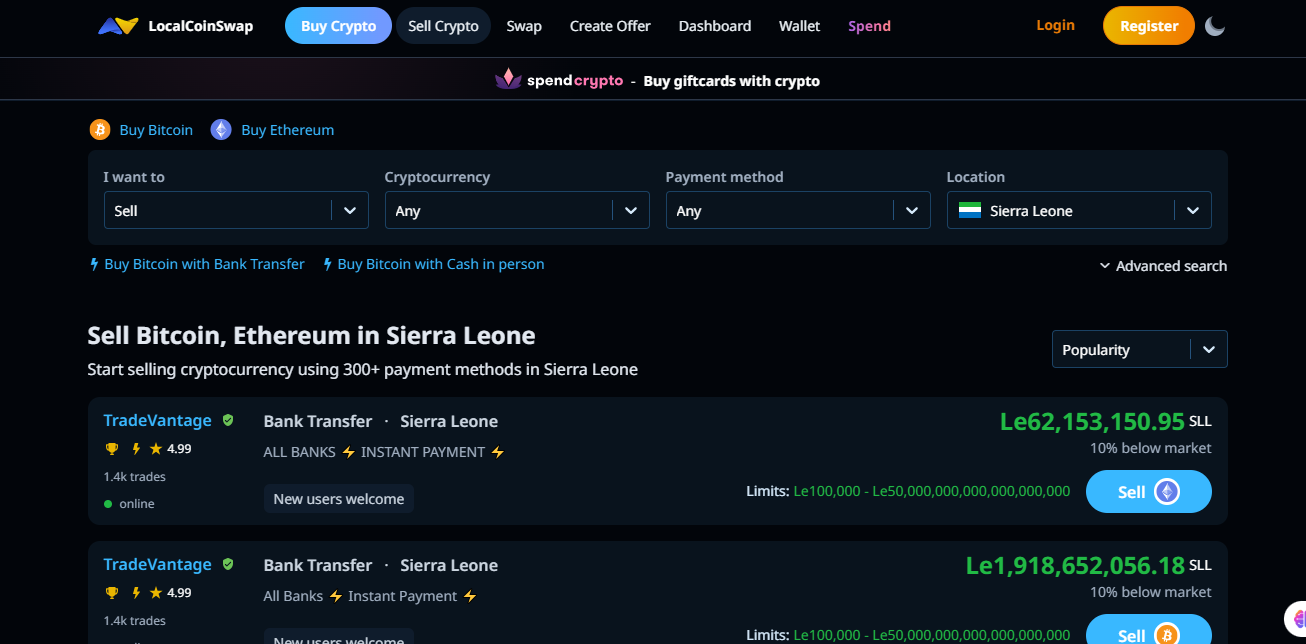Click the Register button
Viewport: 1306px width, 644px height.
1149,26
